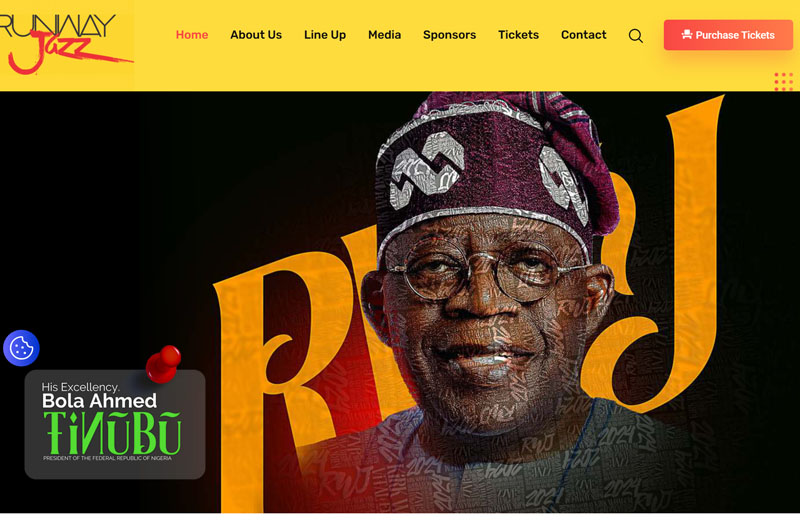The image size is (800, 530).
Task: Open the Tickets menu item
Action: [x=518, y=35]
